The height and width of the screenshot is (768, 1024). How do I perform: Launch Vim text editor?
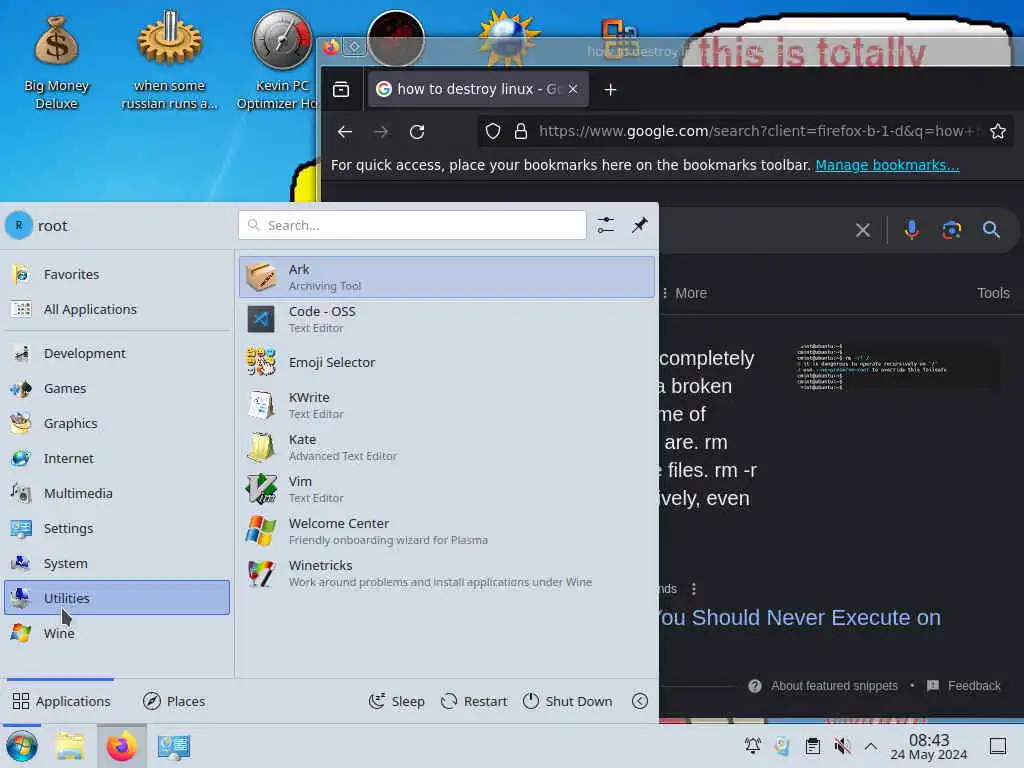pyautogui.click(x=447, y=489)
